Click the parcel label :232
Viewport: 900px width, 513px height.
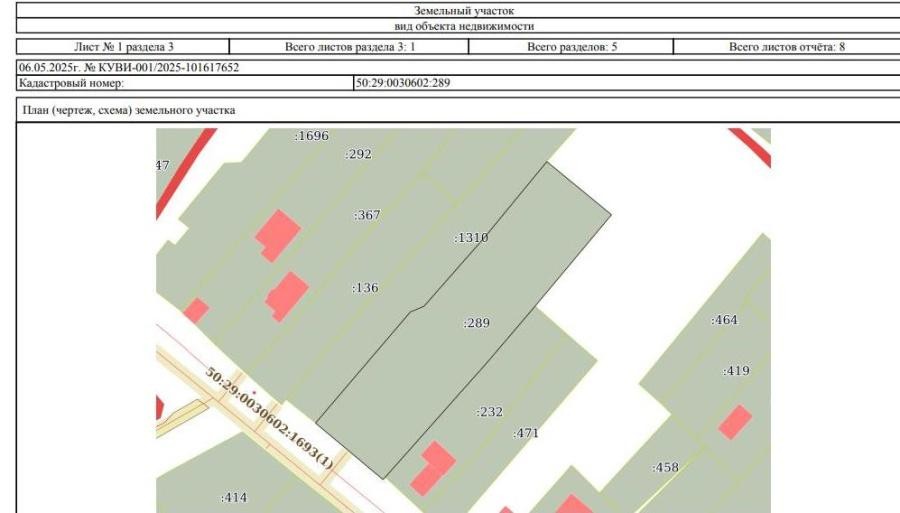[x=490, y=411]
